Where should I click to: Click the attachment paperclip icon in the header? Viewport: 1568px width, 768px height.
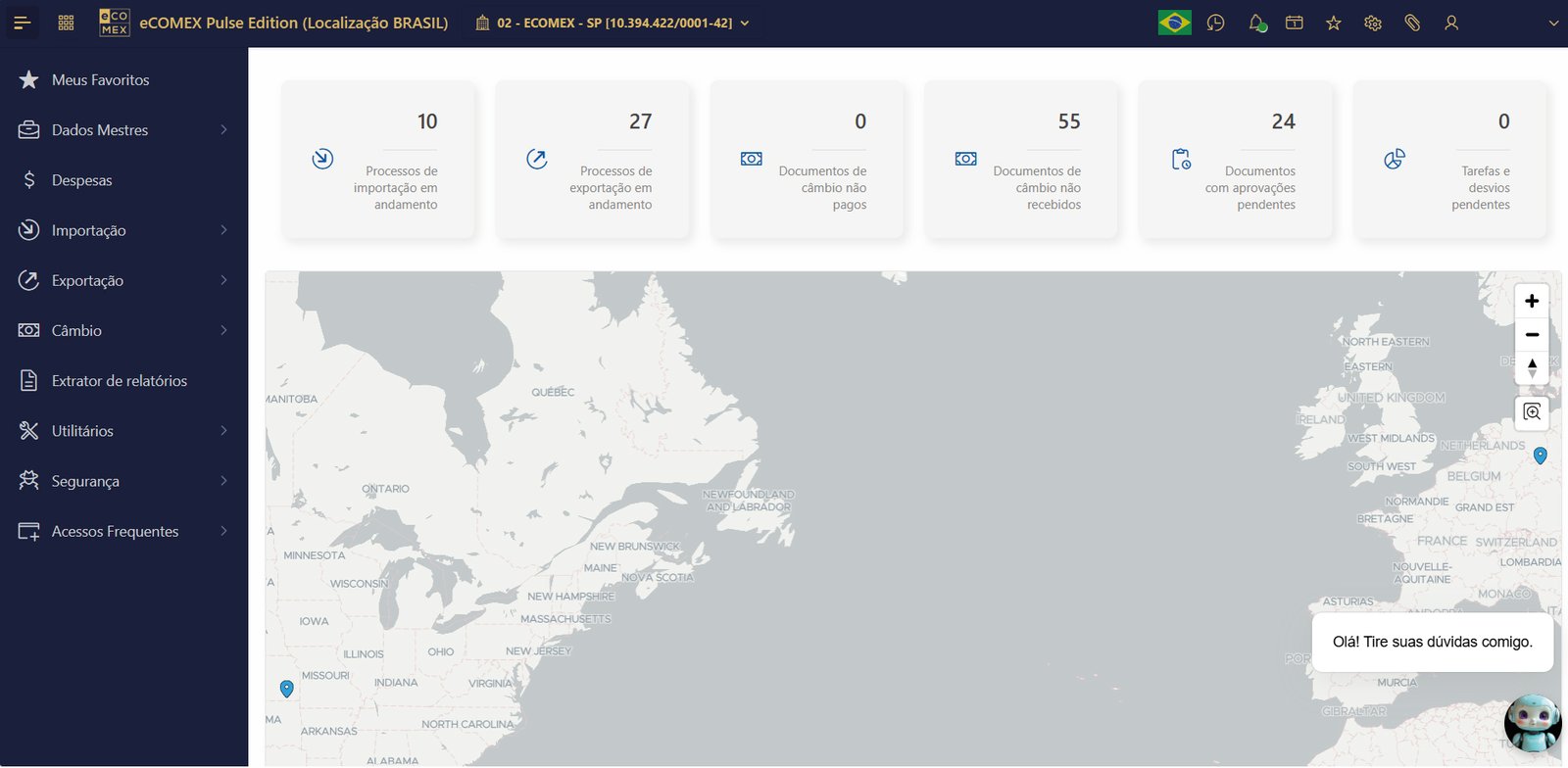click(1412, 23)
